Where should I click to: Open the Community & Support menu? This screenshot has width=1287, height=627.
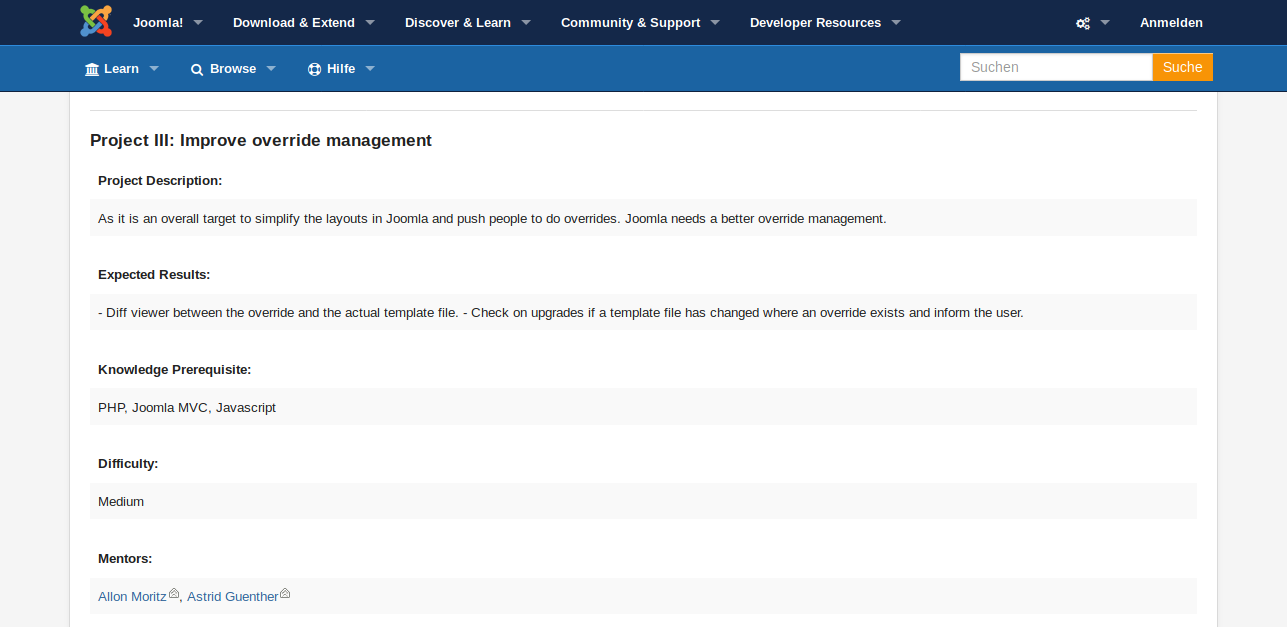[x=630, y=22]
